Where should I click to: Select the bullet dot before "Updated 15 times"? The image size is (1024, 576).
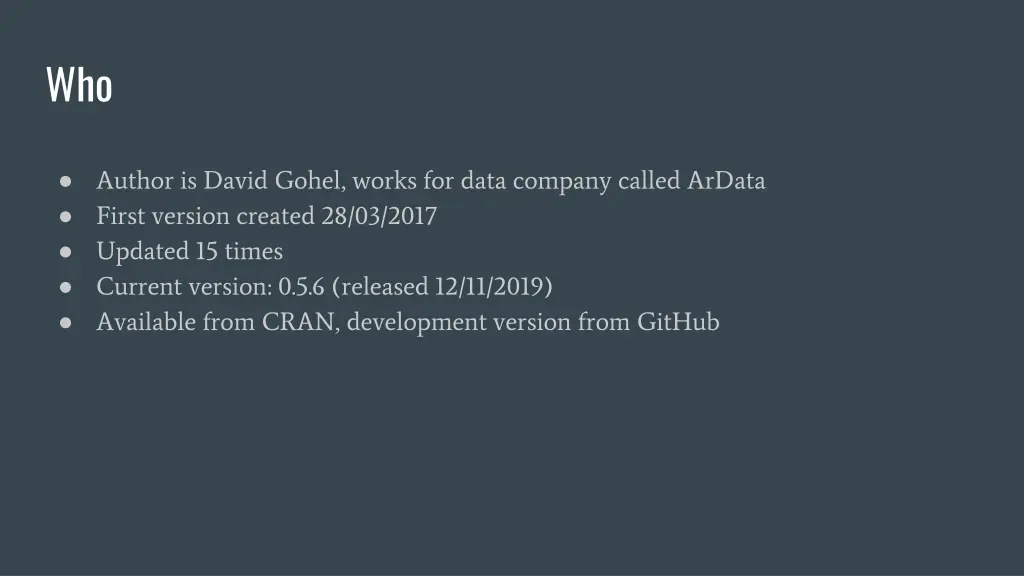[65, 252]
